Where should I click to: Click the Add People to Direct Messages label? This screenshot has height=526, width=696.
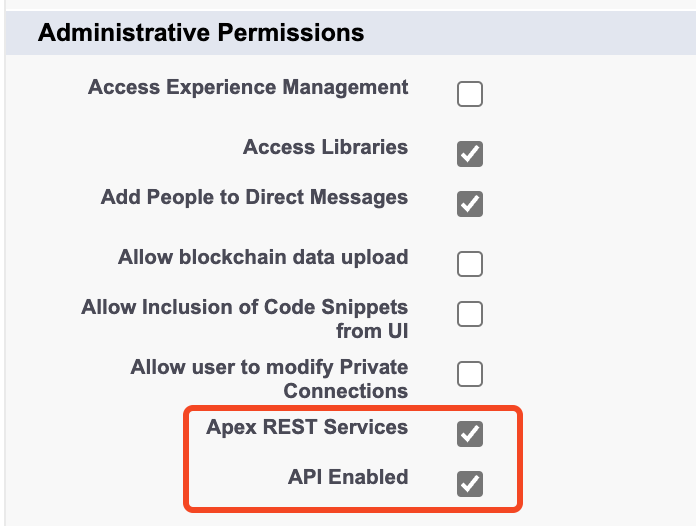[x=254, y=198]
